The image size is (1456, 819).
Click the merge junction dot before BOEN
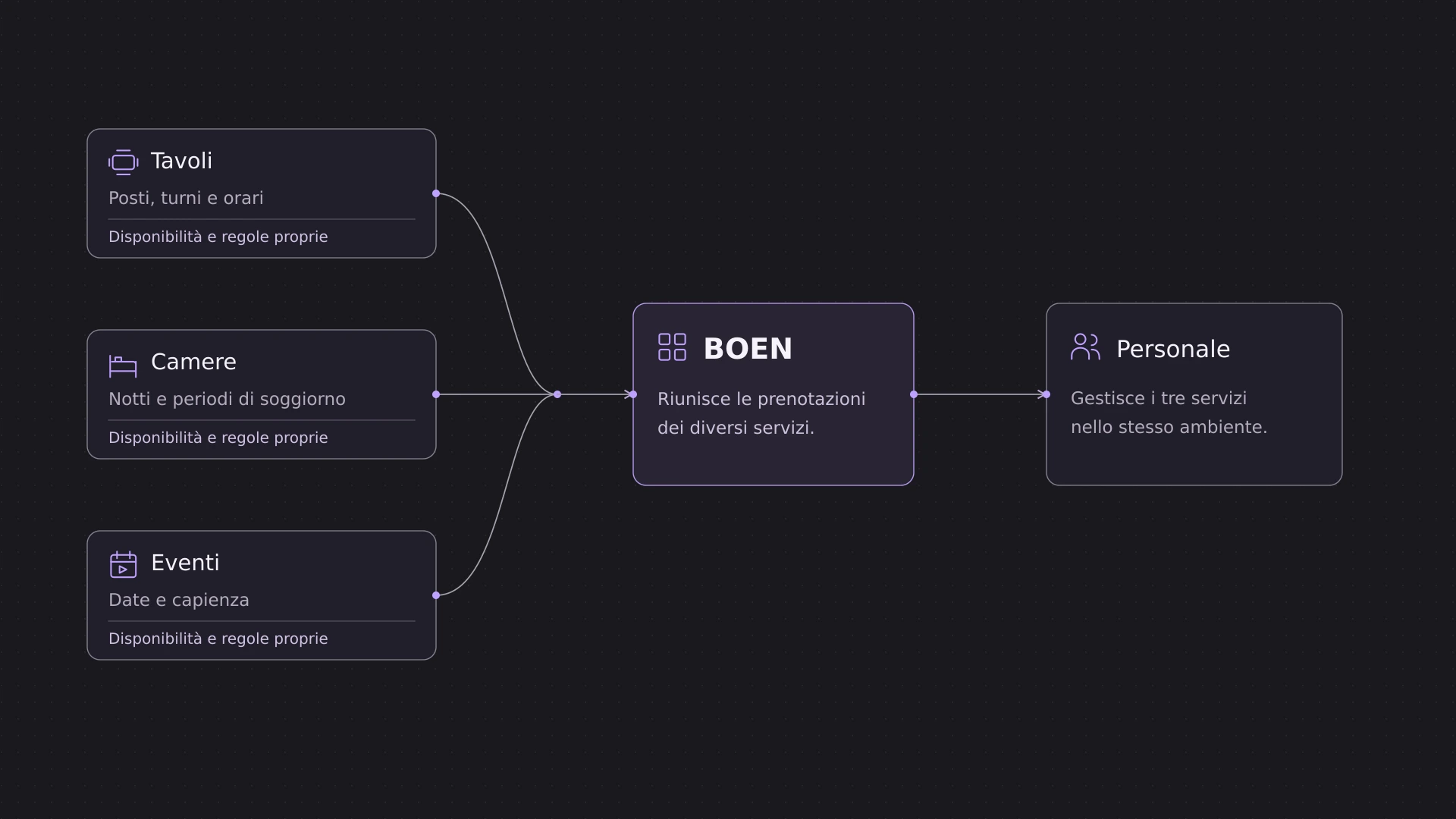click(x=557, y=394)
